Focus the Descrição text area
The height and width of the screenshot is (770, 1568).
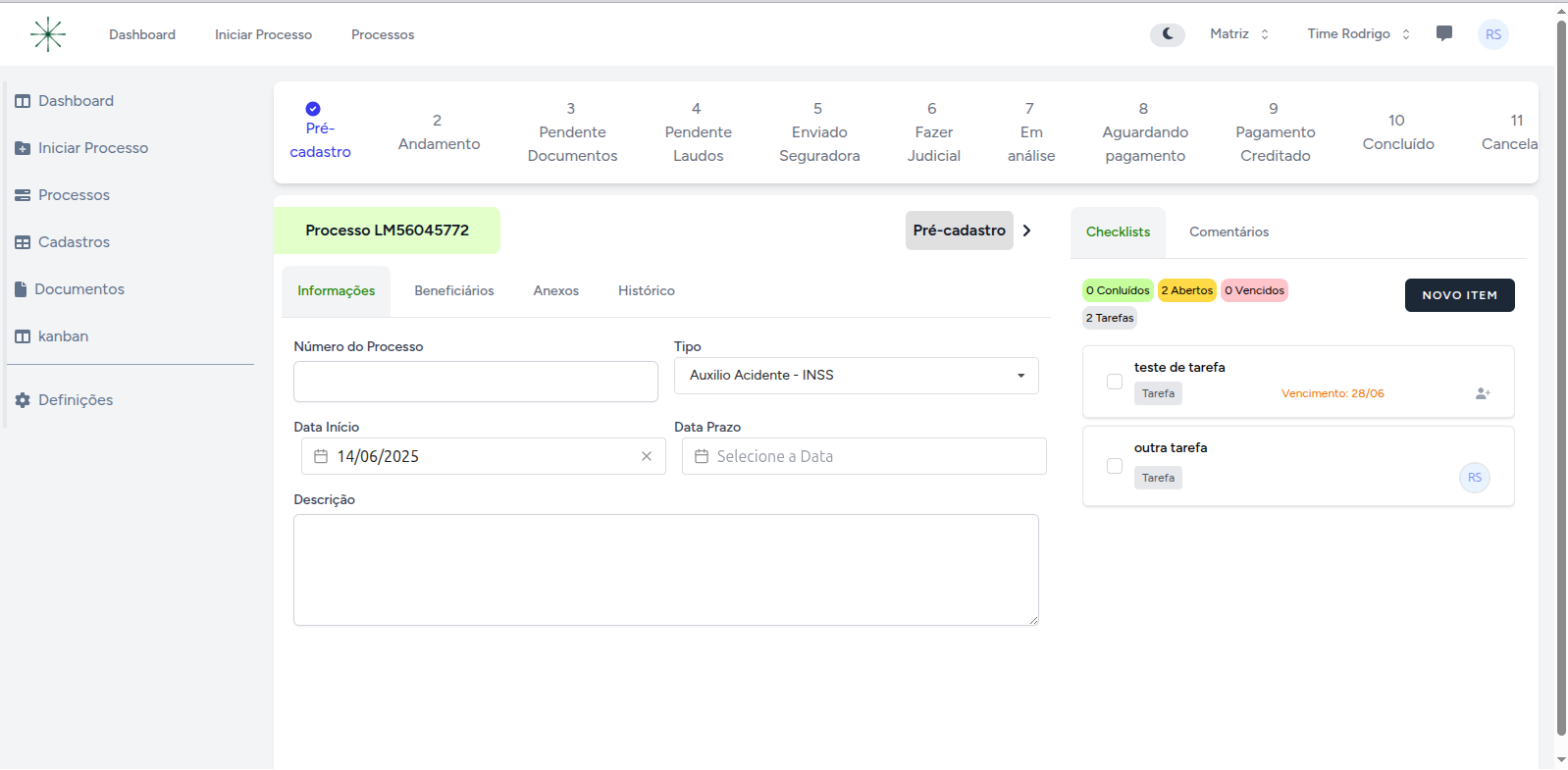(666, 570)
